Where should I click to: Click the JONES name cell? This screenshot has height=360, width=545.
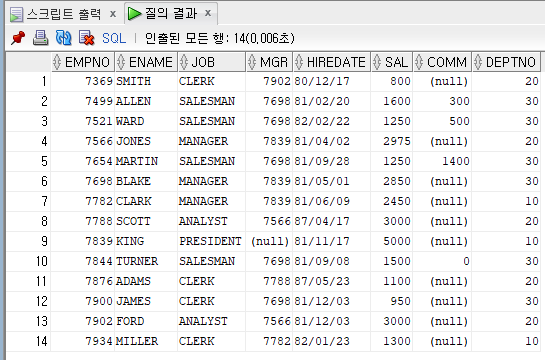click(x=146, y=141)
